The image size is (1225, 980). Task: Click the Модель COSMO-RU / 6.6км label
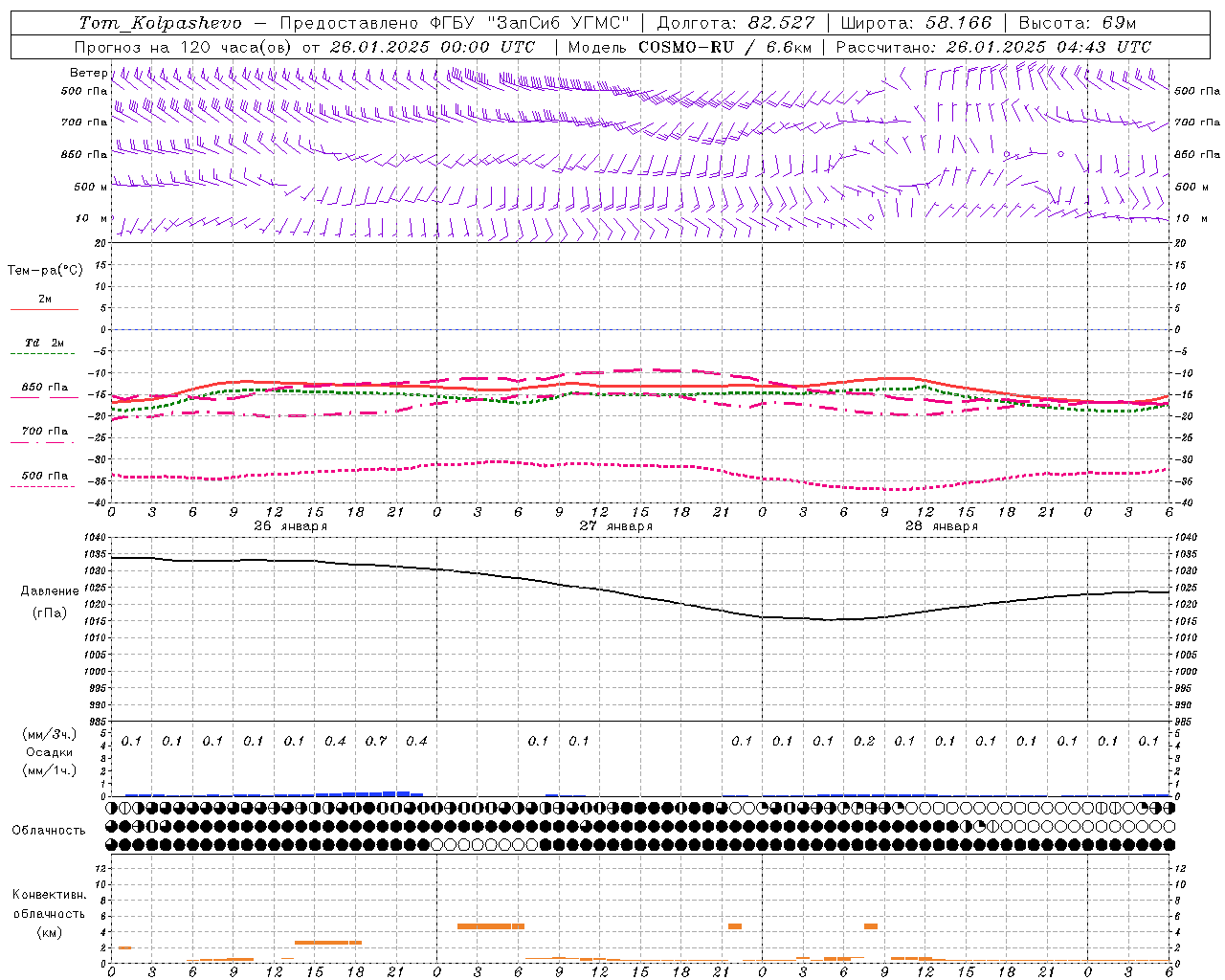point(689,47)
